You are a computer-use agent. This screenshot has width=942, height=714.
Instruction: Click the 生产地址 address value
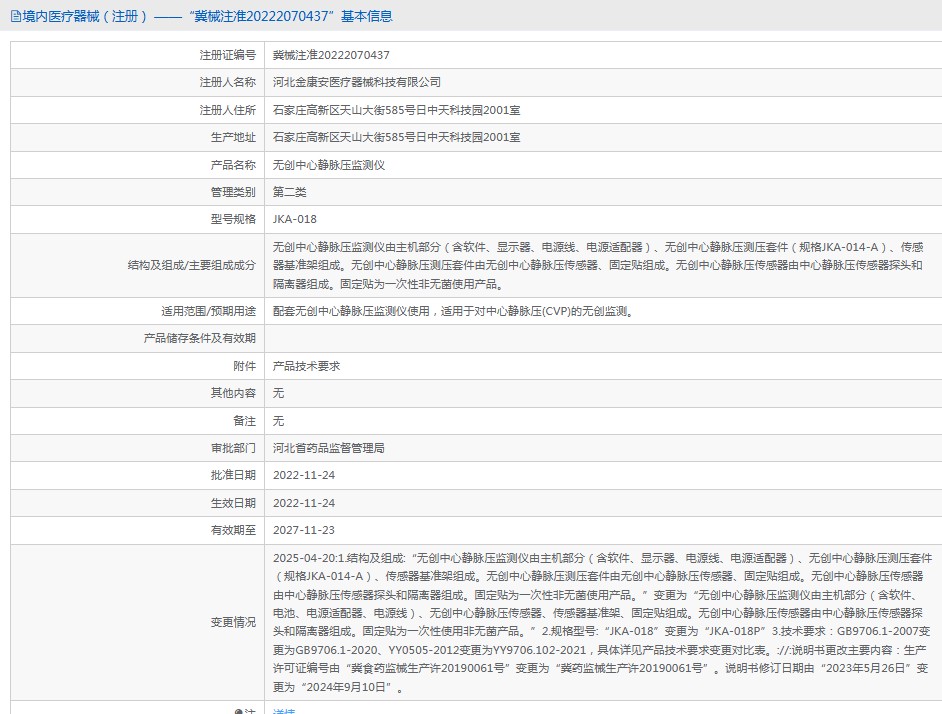click(396, 137)
